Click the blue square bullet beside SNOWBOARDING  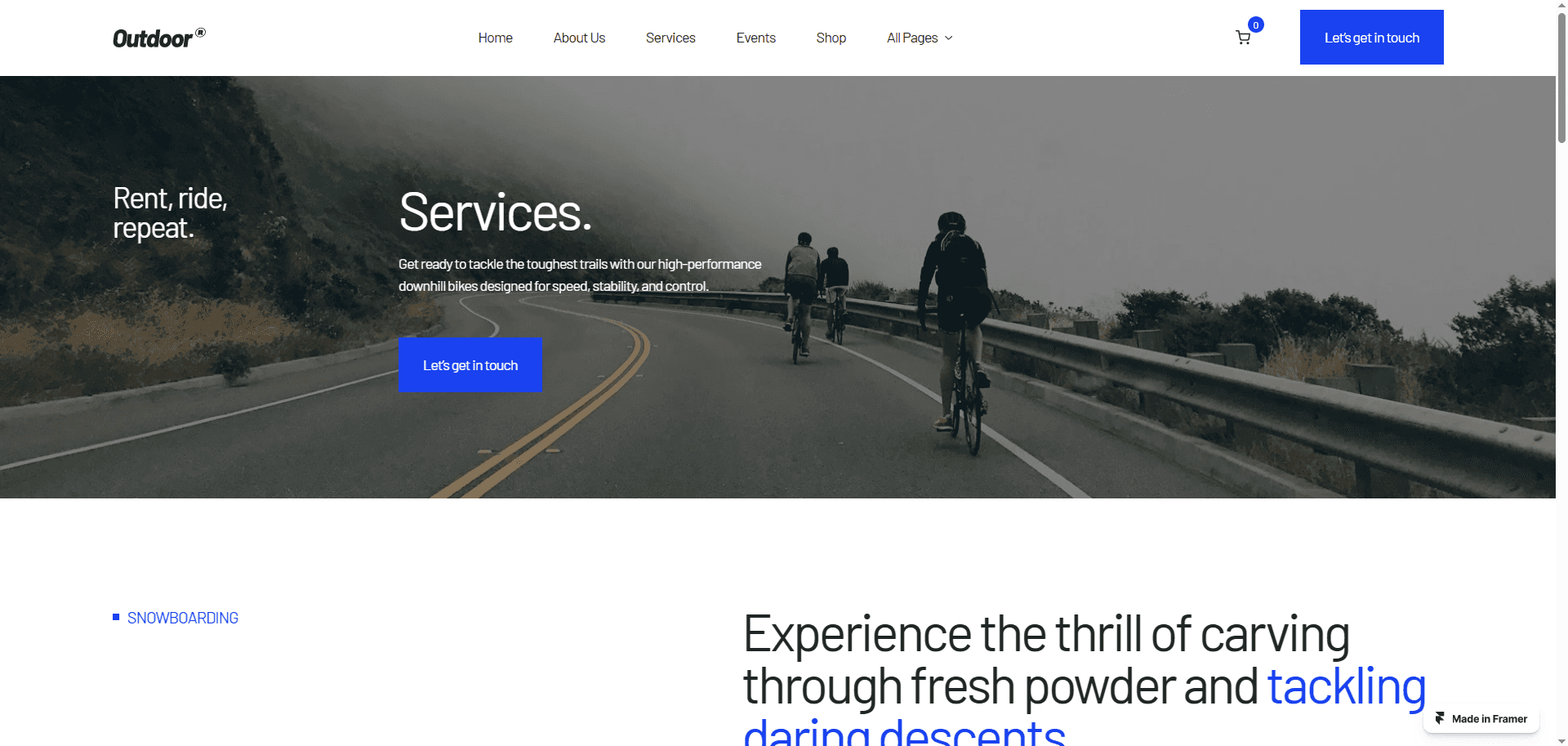(x=116, y=617)
